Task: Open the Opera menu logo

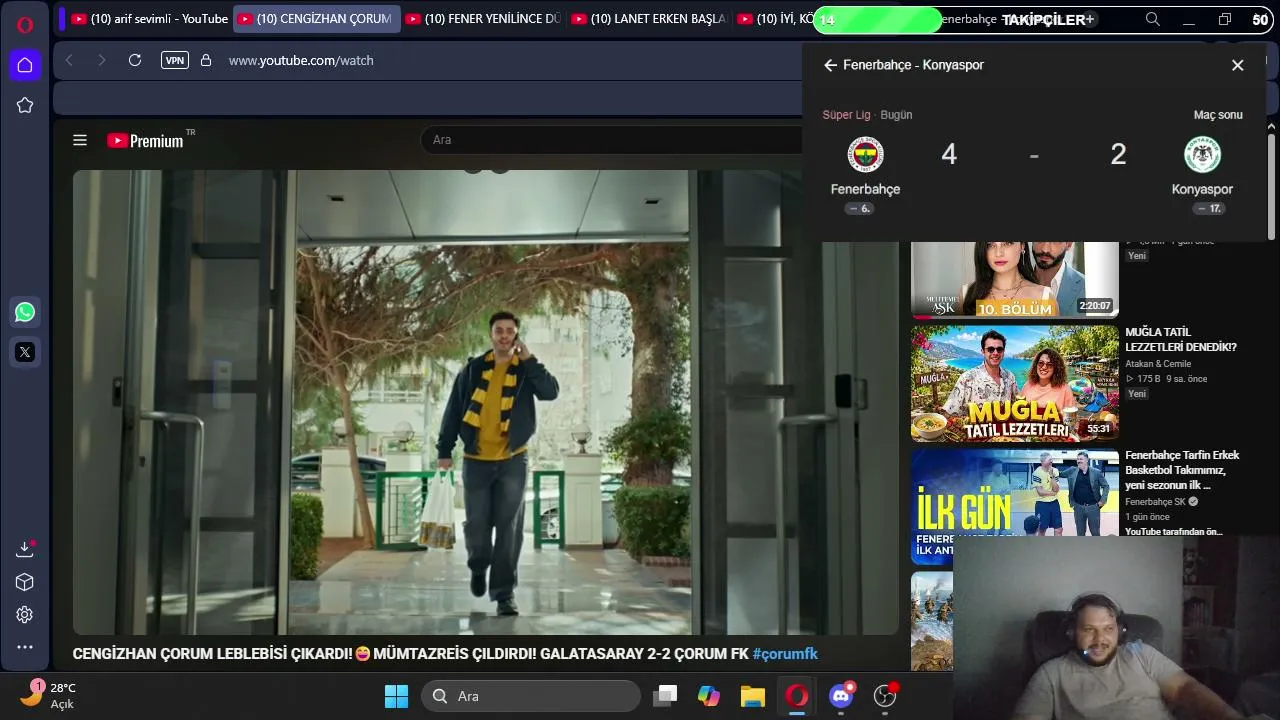Action: click(x=25, y=25)
